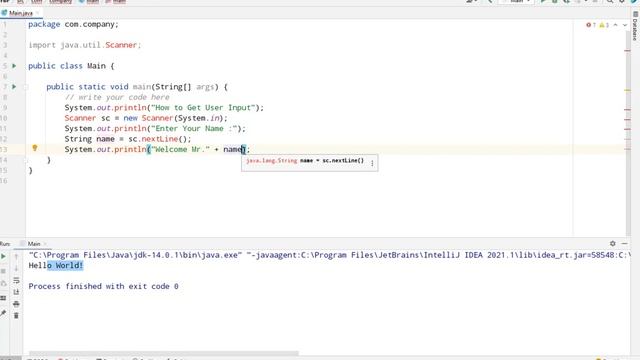This screenshot has width=640, height=360.
Task: Click the "How to Get User Input" string
Action: tap(203, 108)
